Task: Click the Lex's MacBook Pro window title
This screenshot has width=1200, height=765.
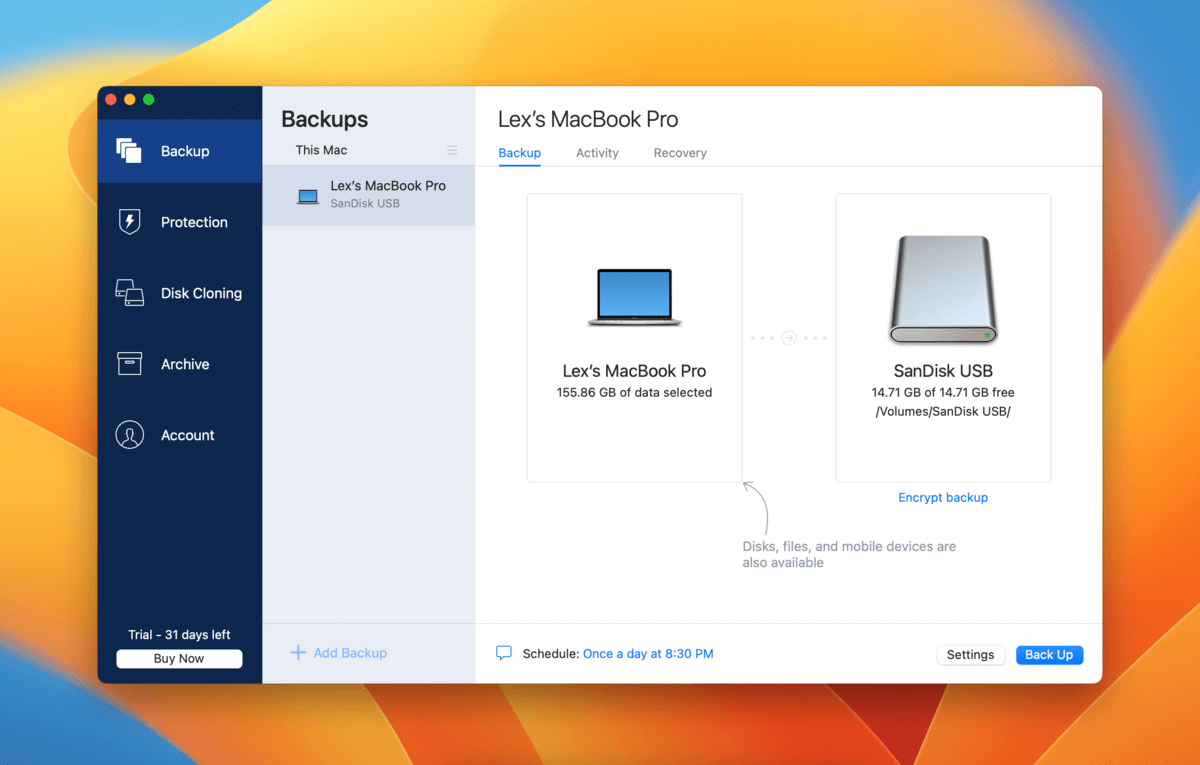Action: pos(588,120)
